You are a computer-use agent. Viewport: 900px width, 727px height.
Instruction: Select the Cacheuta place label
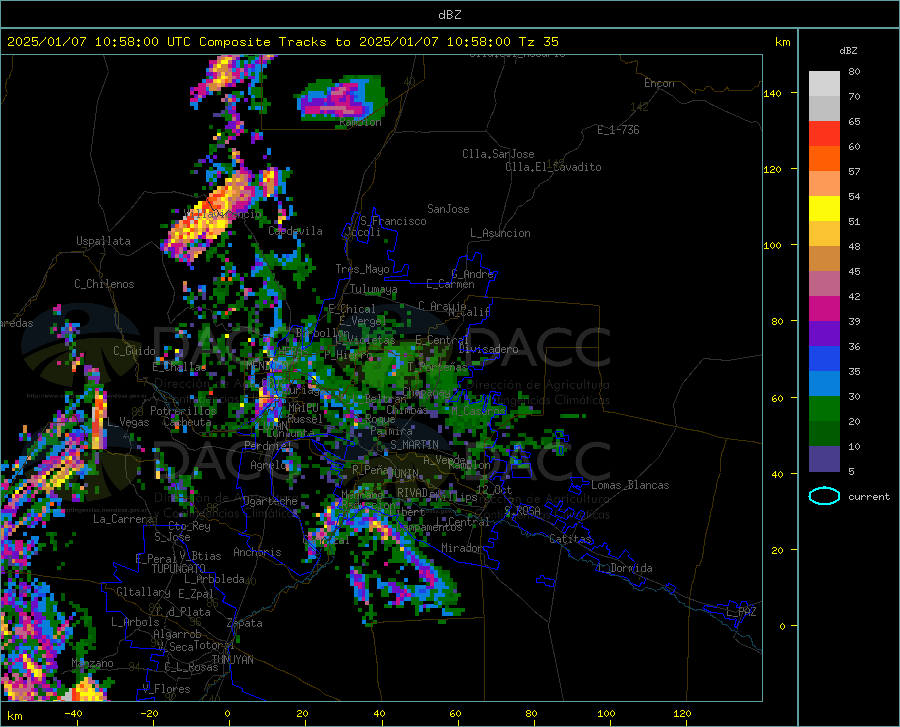[x=187, y=422]
